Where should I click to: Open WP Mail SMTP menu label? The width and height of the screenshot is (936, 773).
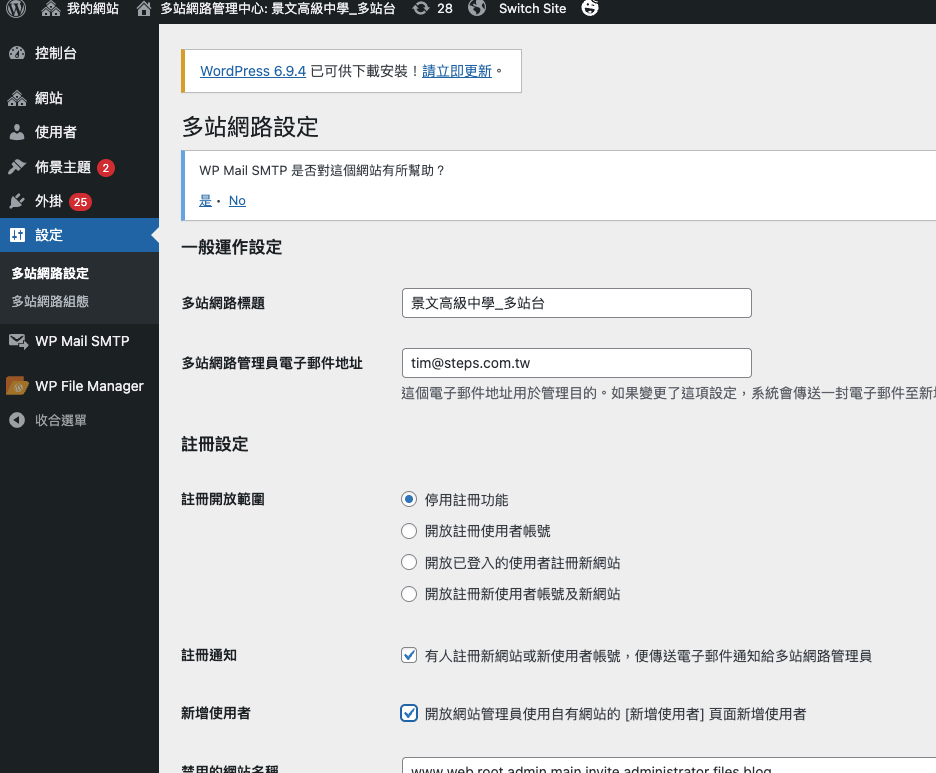82,341
